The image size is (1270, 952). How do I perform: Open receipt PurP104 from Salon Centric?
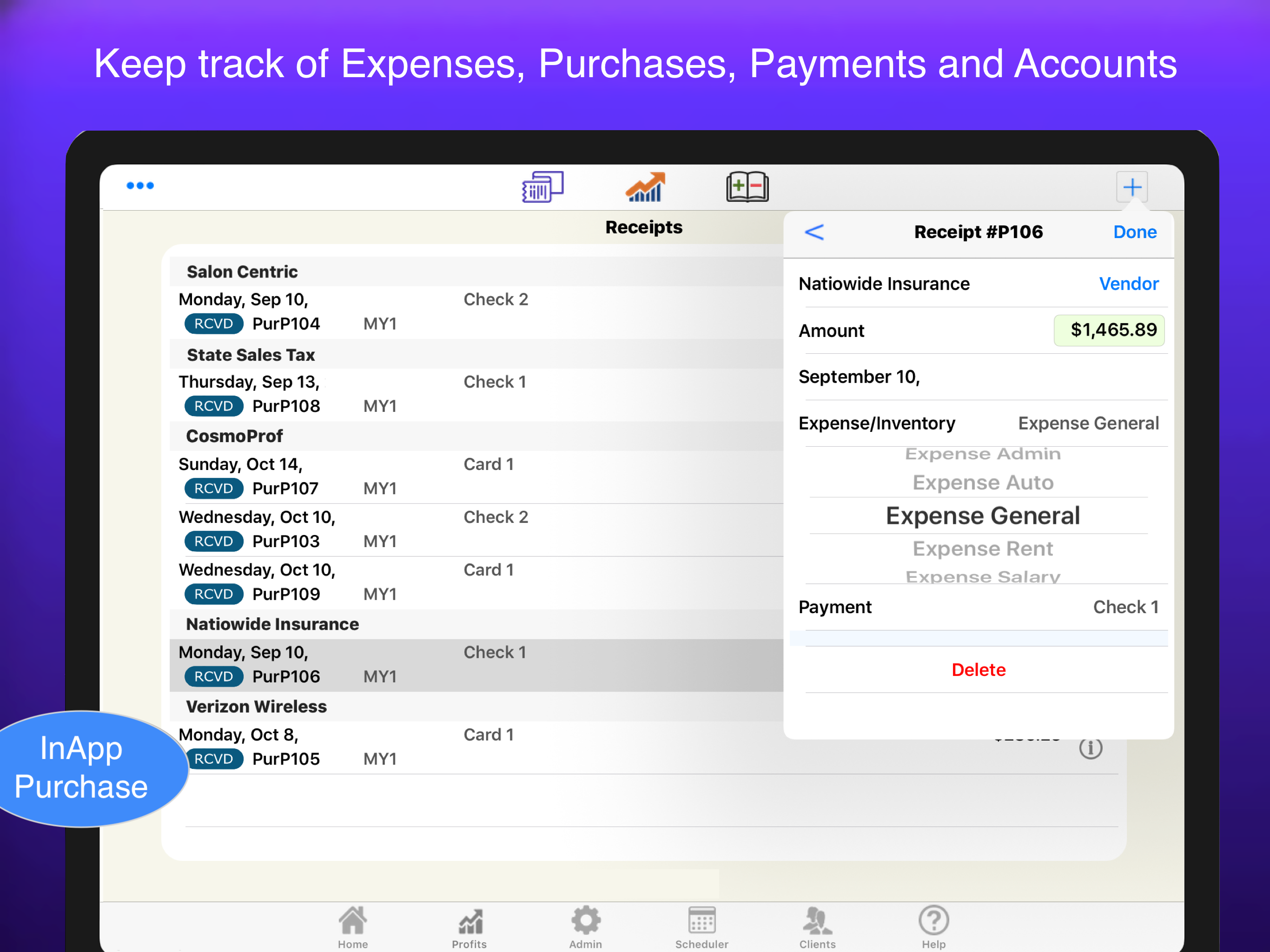point(476,312)
